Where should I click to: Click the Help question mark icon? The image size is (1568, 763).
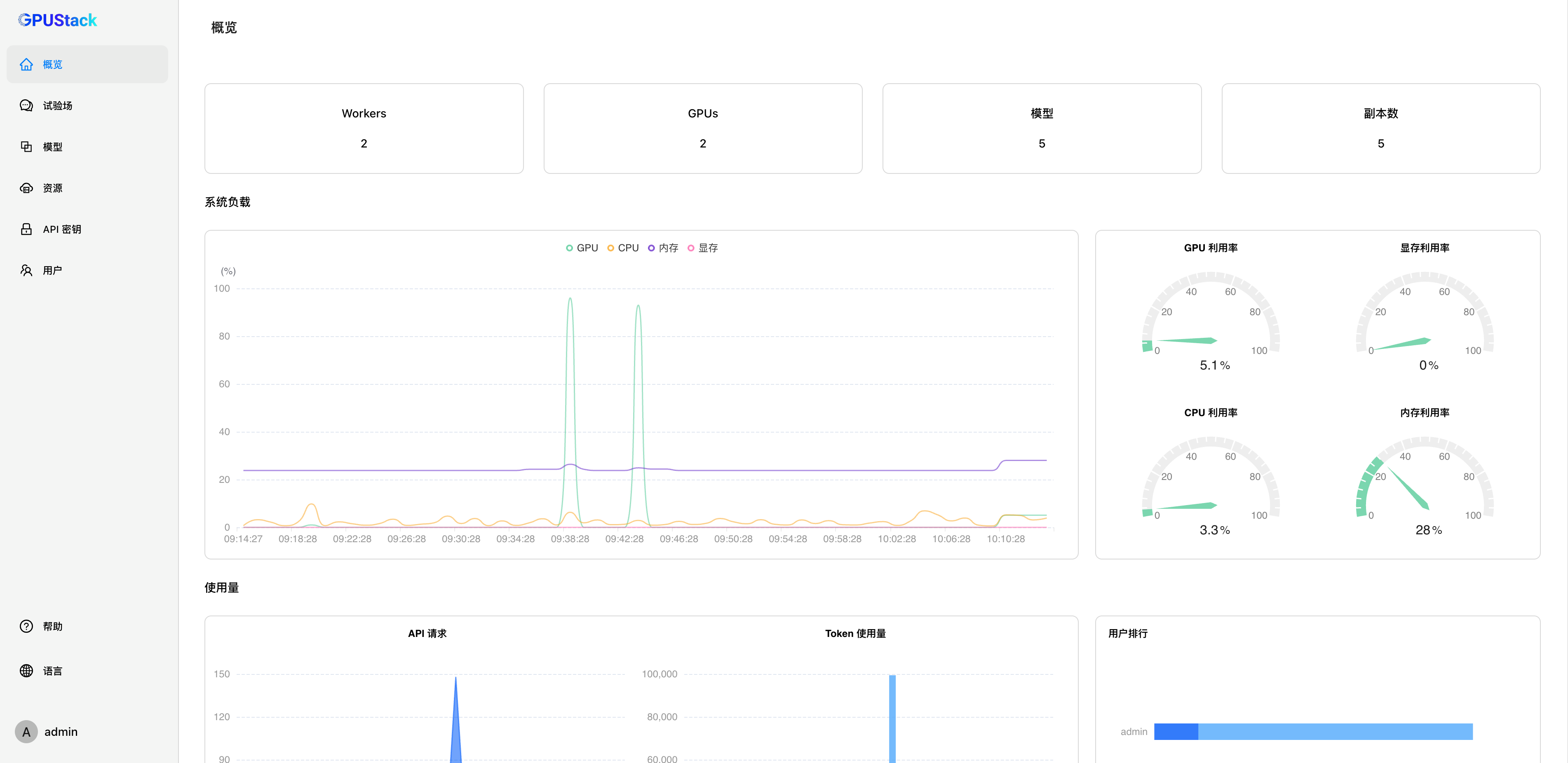coord(26,626)
